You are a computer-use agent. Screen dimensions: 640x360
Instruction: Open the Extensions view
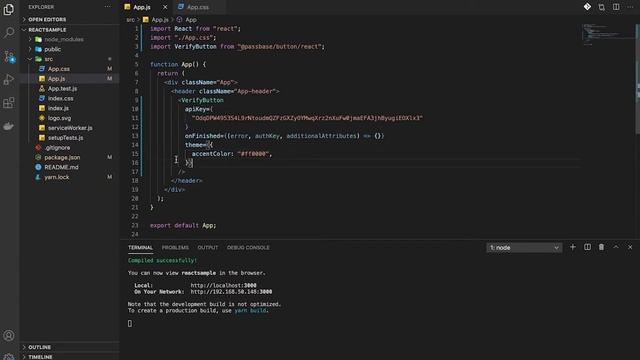tap(9, 103)
